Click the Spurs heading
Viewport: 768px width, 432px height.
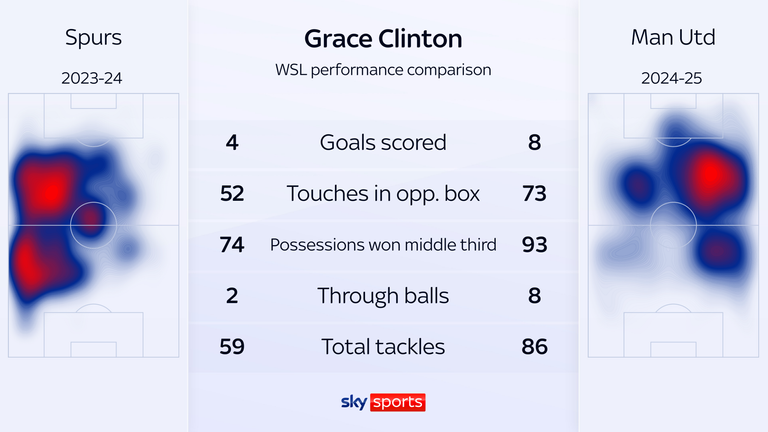click(x=93, y=38)
